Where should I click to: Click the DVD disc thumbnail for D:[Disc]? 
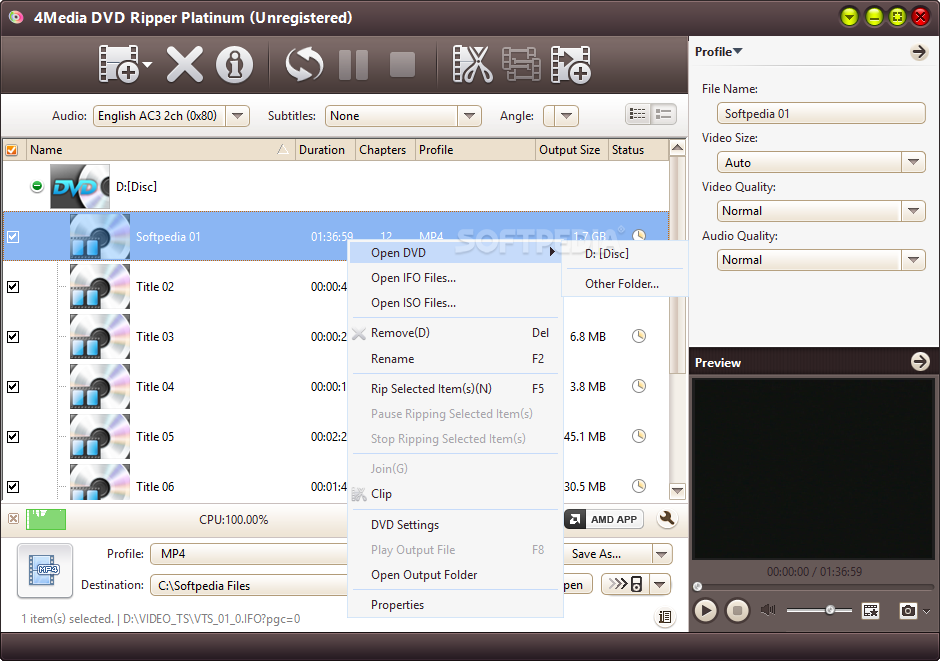click(80, 186)
